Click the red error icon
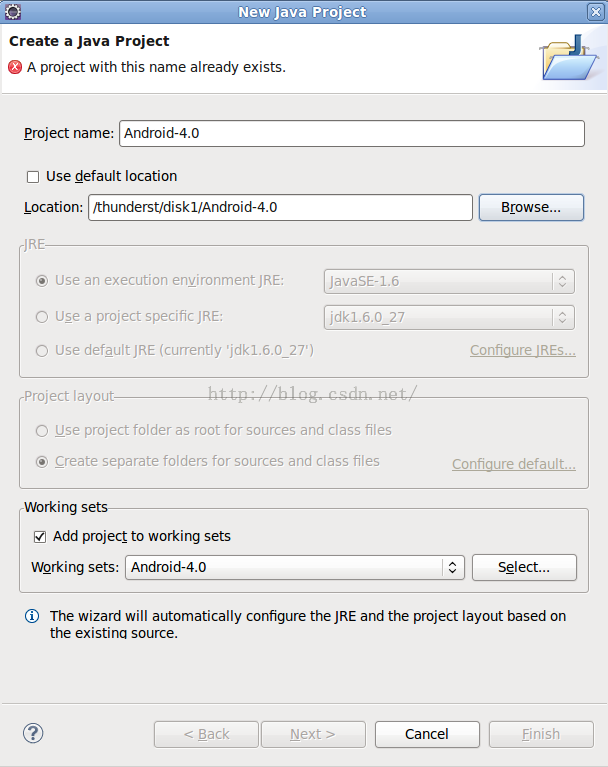The height and width of the screenshot is (767, 608). coord(15,67)
